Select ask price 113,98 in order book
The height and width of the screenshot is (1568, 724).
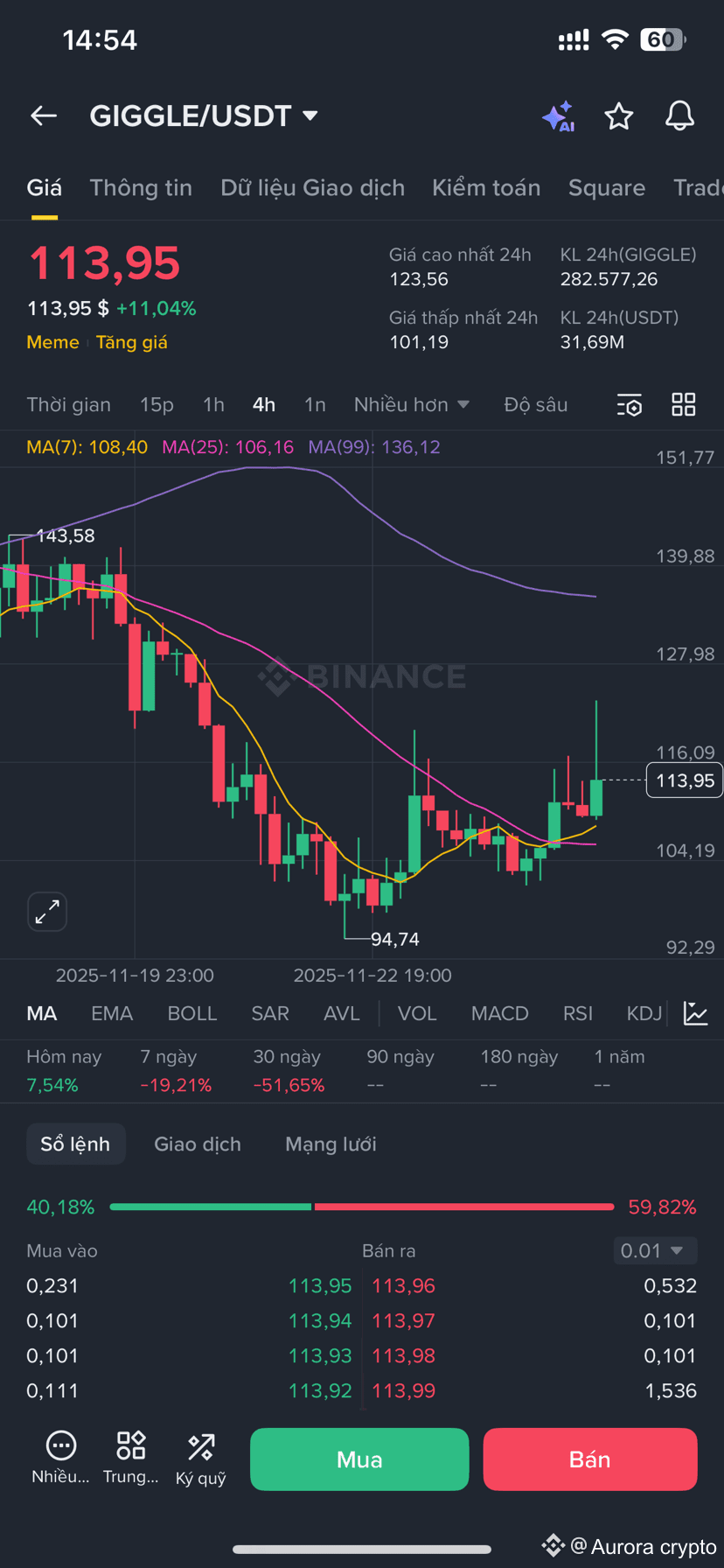click(x=403, y=1356)
